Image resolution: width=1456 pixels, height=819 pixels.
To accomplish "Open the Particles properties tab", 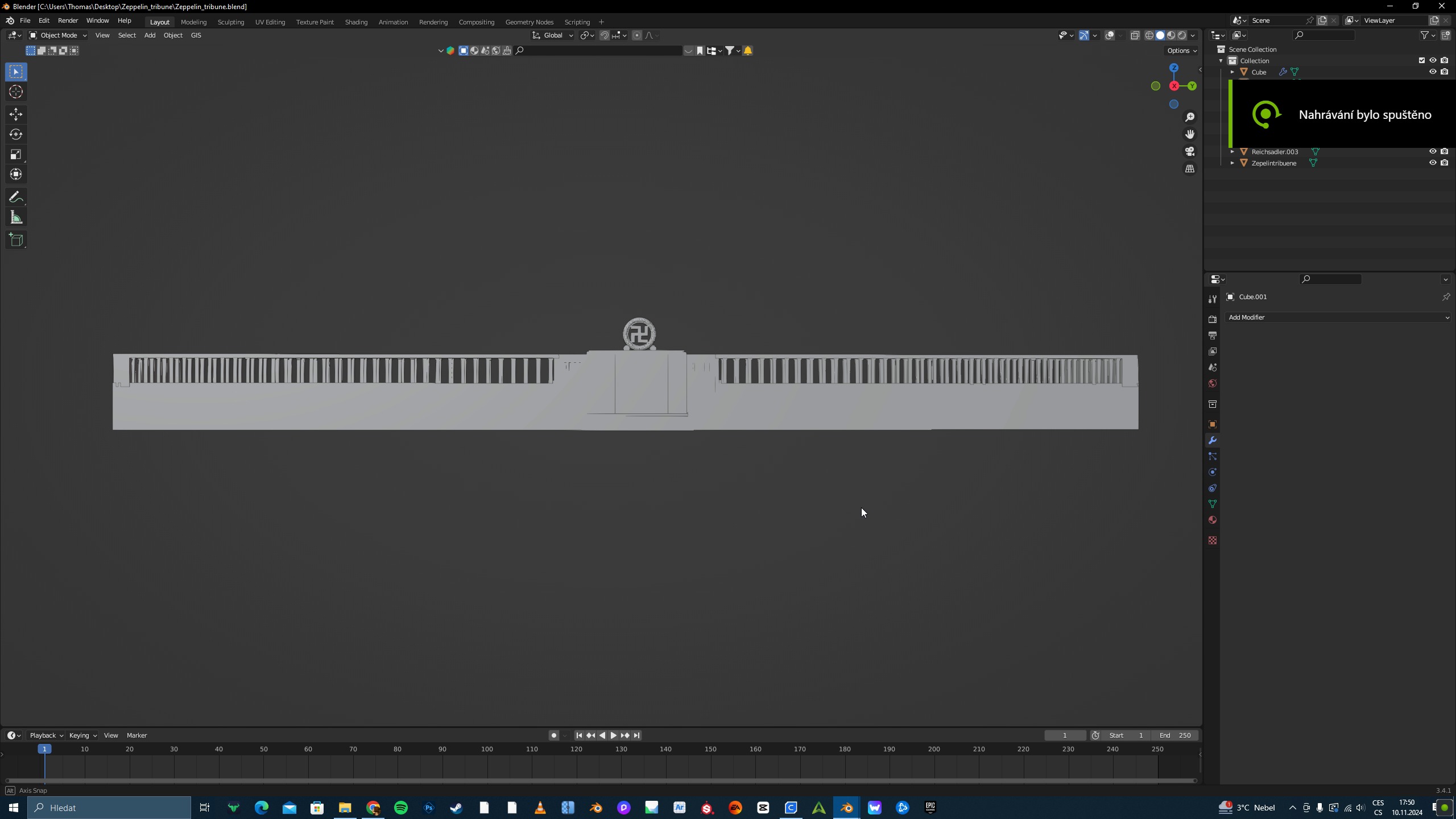I will click(1213, 456).
